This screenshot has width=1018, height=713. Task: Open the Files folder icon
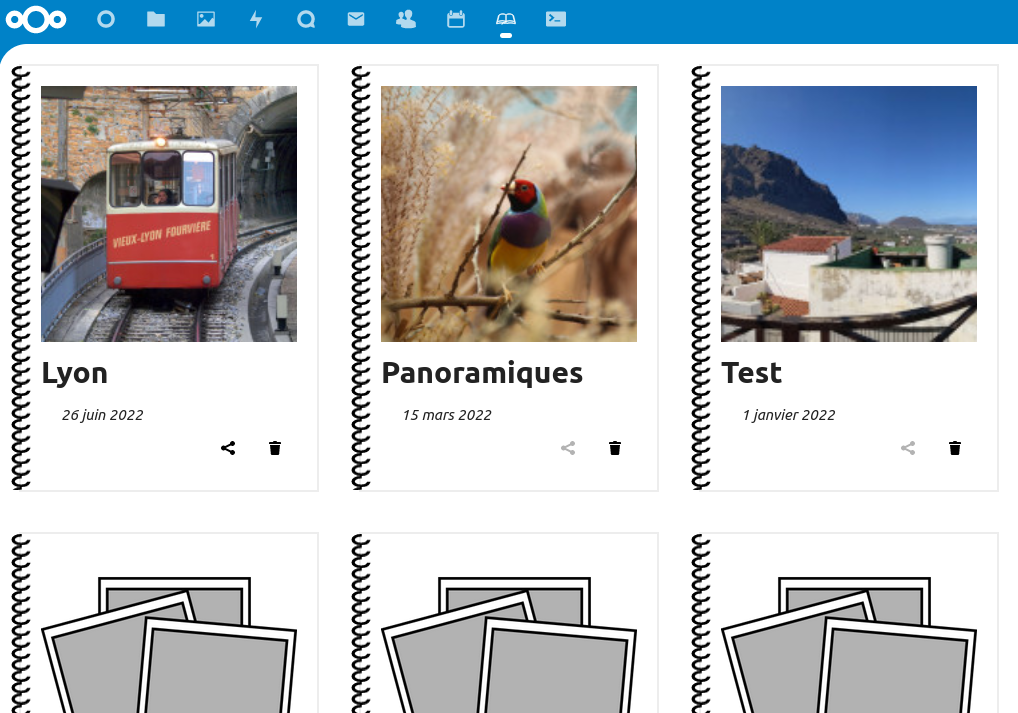(x=156, y=19)
